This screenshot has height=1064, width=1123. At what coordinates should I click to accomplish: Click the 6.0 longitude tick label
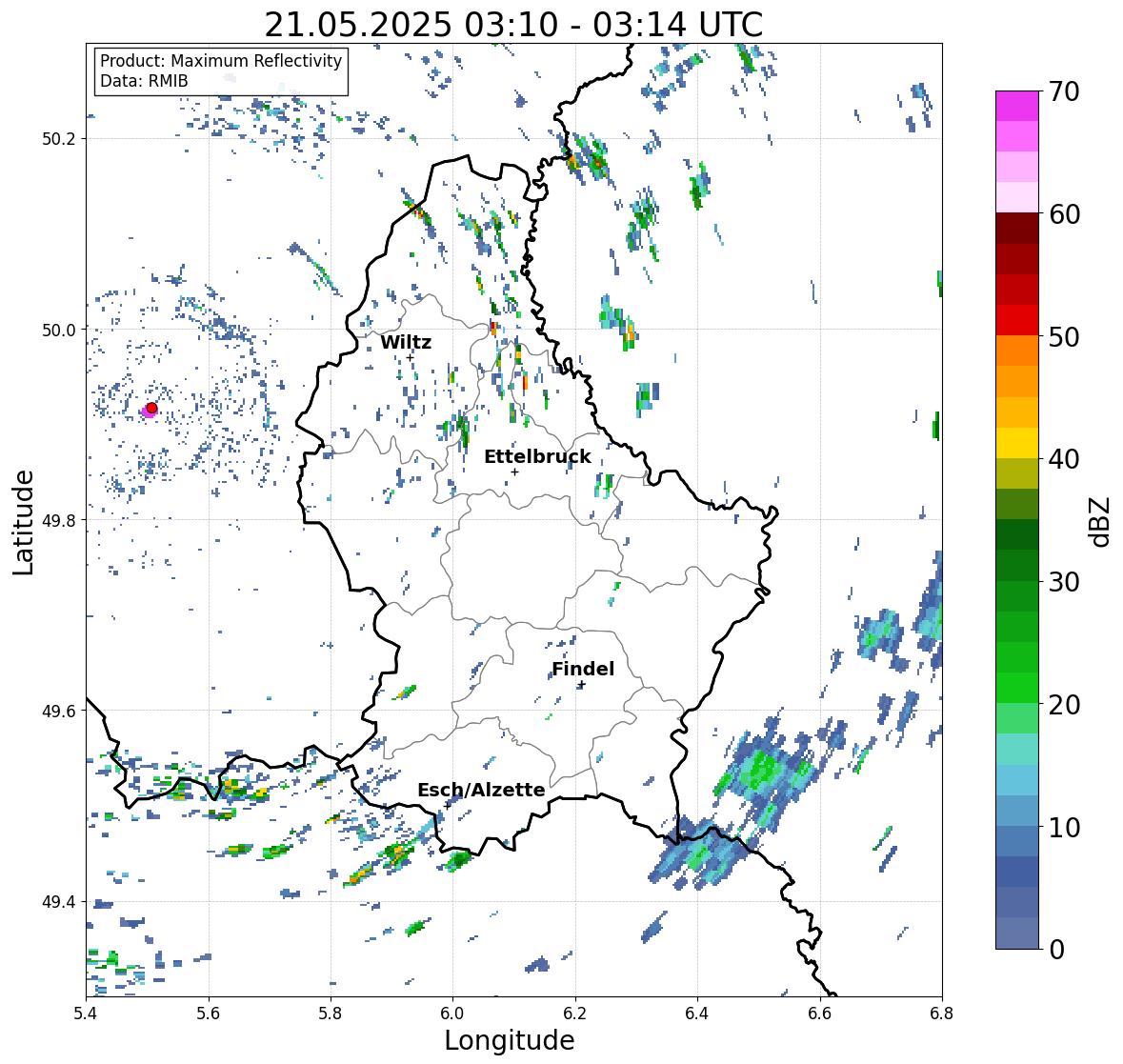pyautogui.click(x=452, y=1013)
